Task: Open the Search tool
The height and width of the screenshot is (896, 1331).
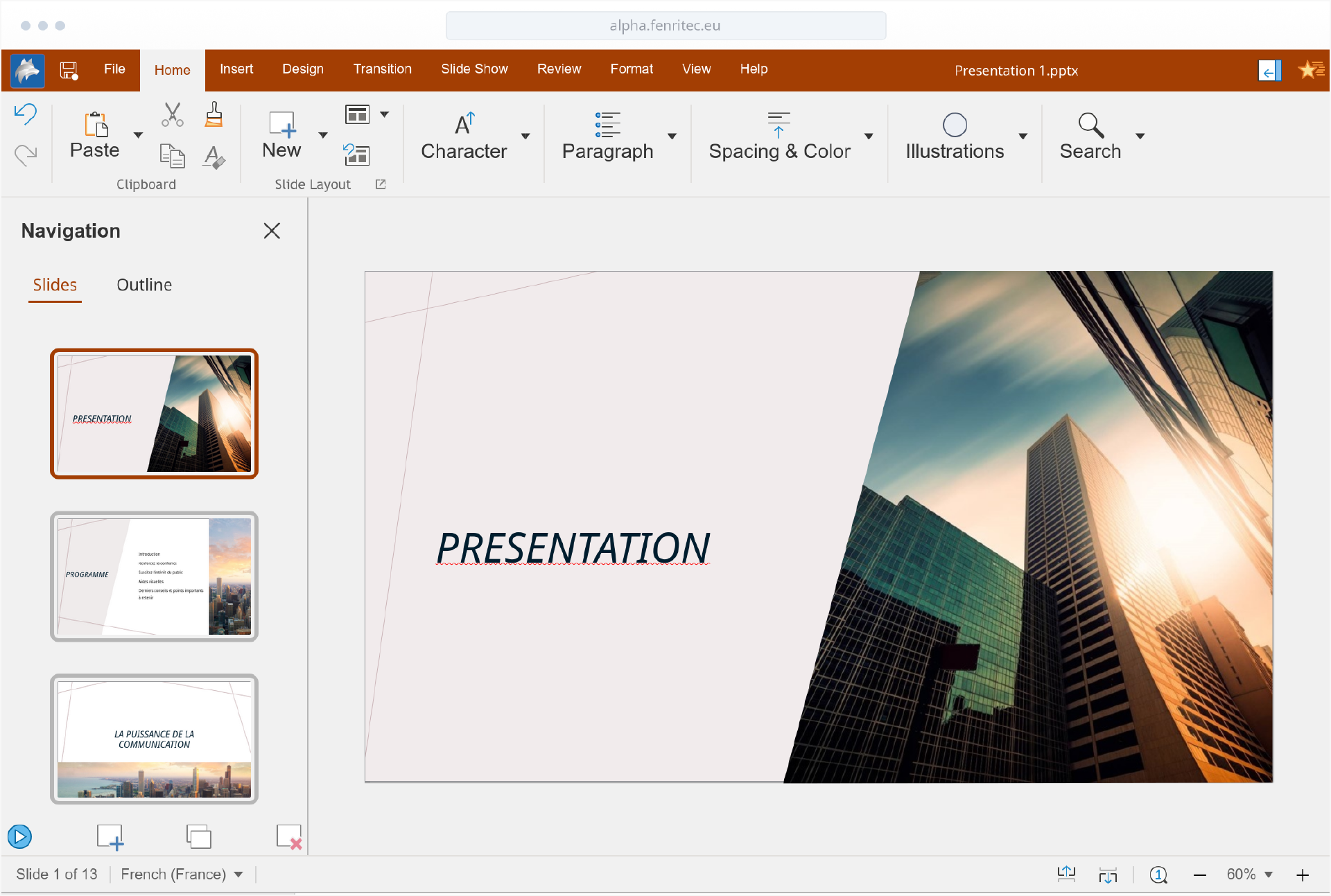Action: point(1090,135)
